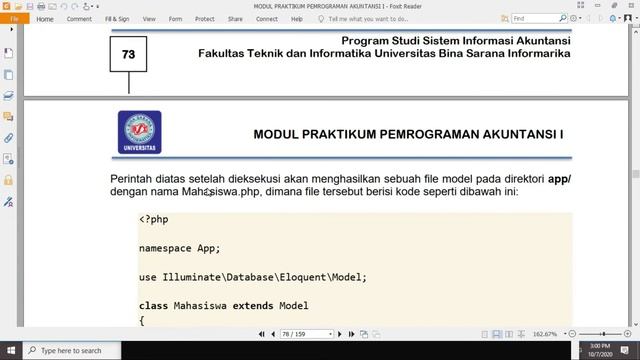Viewport: 640px width, 360px height.
Task: Click the Find search field
Action: pos(535,18)
